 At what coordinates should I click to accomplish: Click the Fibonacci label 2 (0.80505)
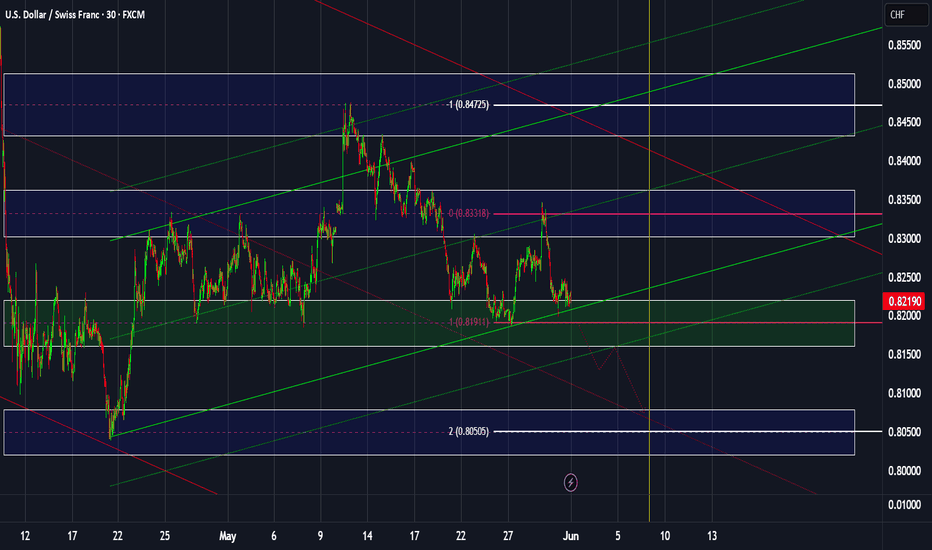(468, 432)
